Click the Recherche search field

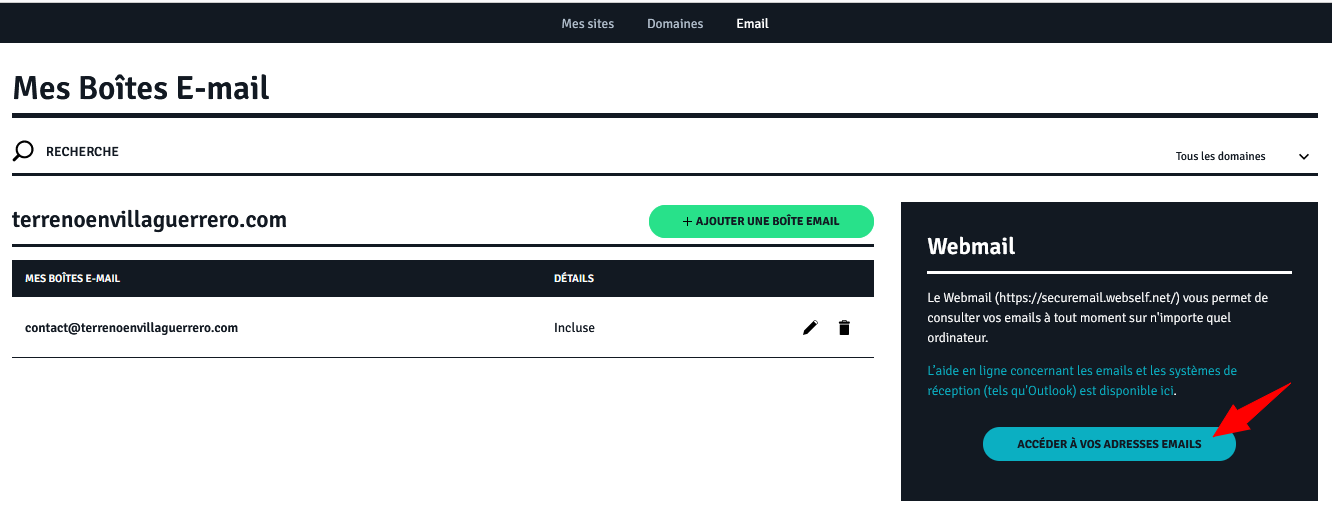[x=82, y=152]
